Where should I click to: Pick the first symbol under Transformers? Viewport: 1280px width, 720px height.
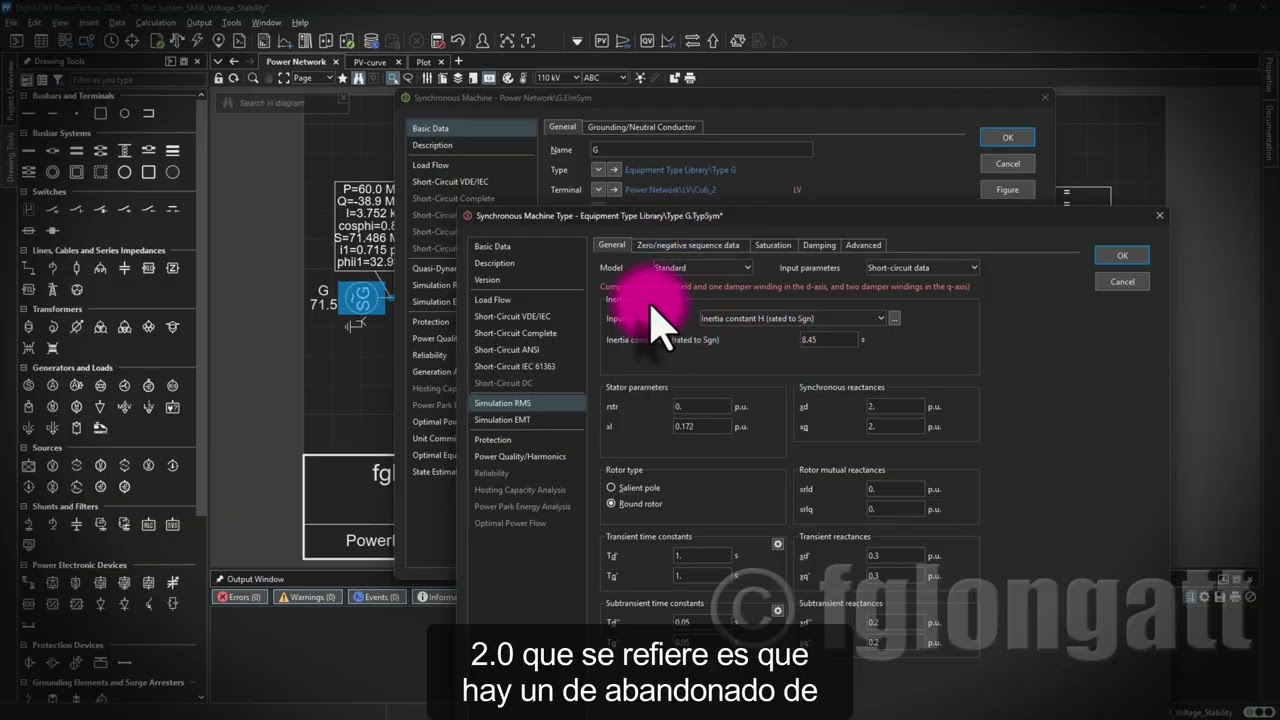click(x=29, y=327)
